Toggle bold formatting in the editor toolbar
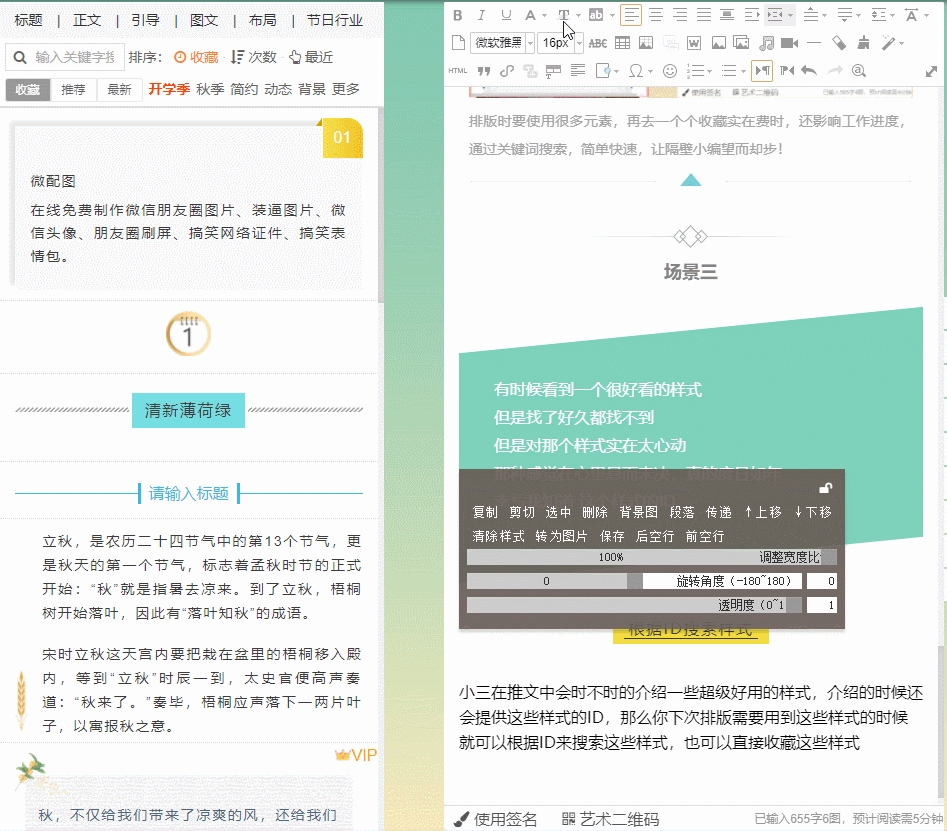The width and height of the screenshot is (947, 831). click(457, 15)
